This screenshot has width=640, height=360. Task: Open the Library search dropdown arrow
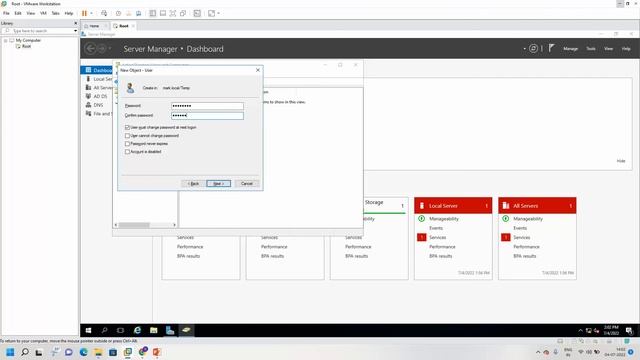pyautogui.click(x=76, y=31)
